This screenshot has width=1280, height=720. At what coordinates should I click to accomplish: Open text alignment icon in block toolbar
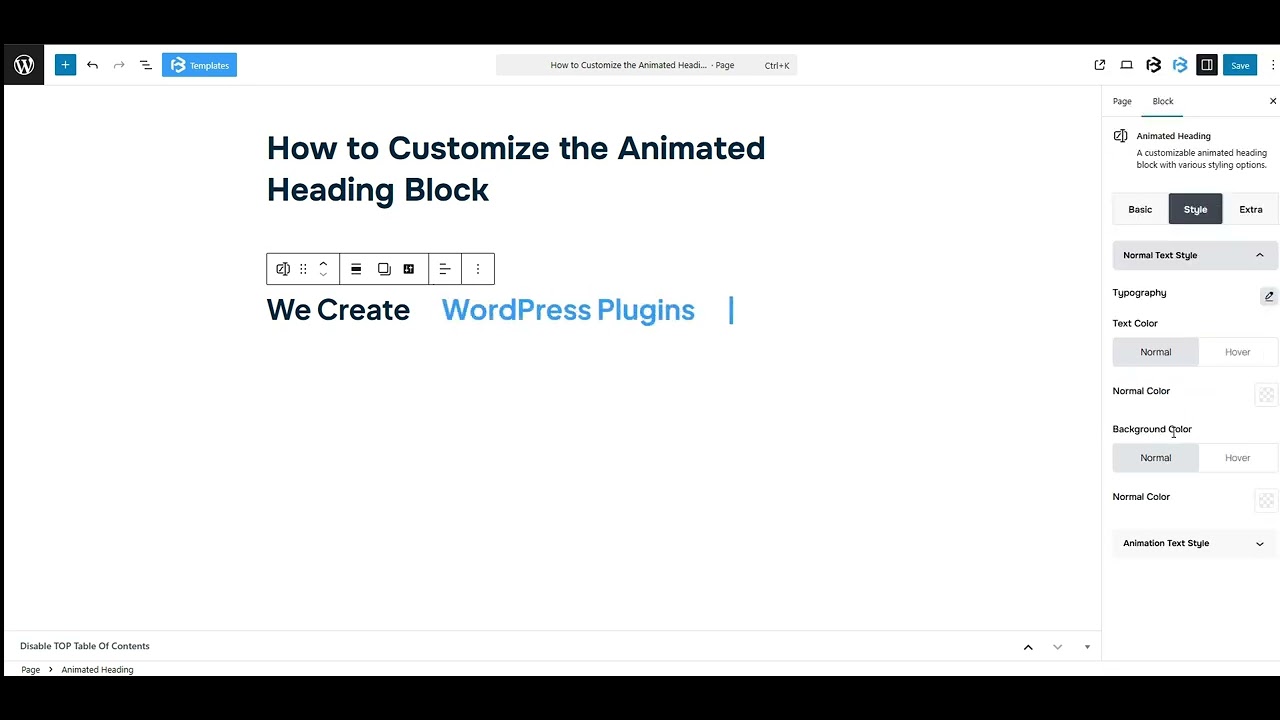tap(445, 268)
